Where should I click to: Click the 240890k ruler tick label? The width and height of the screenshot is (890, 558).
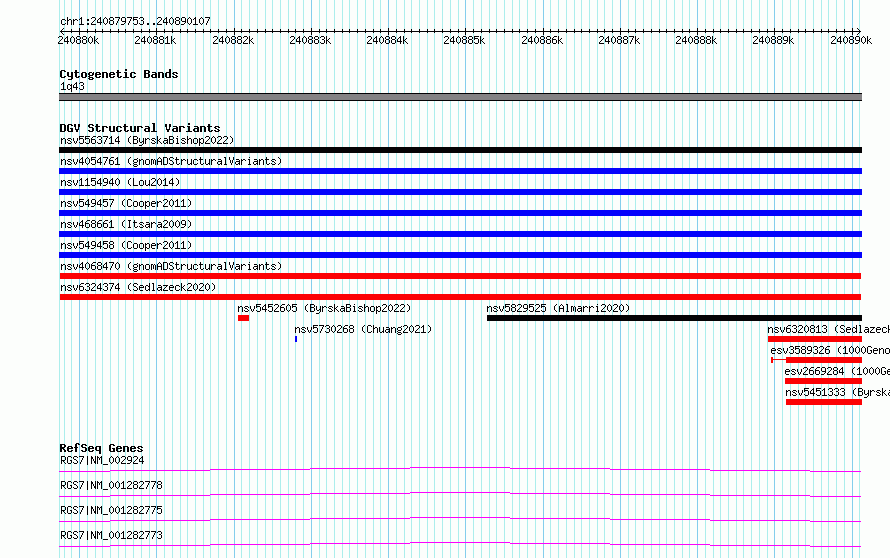pyautogui.click(x=851, y=40)
